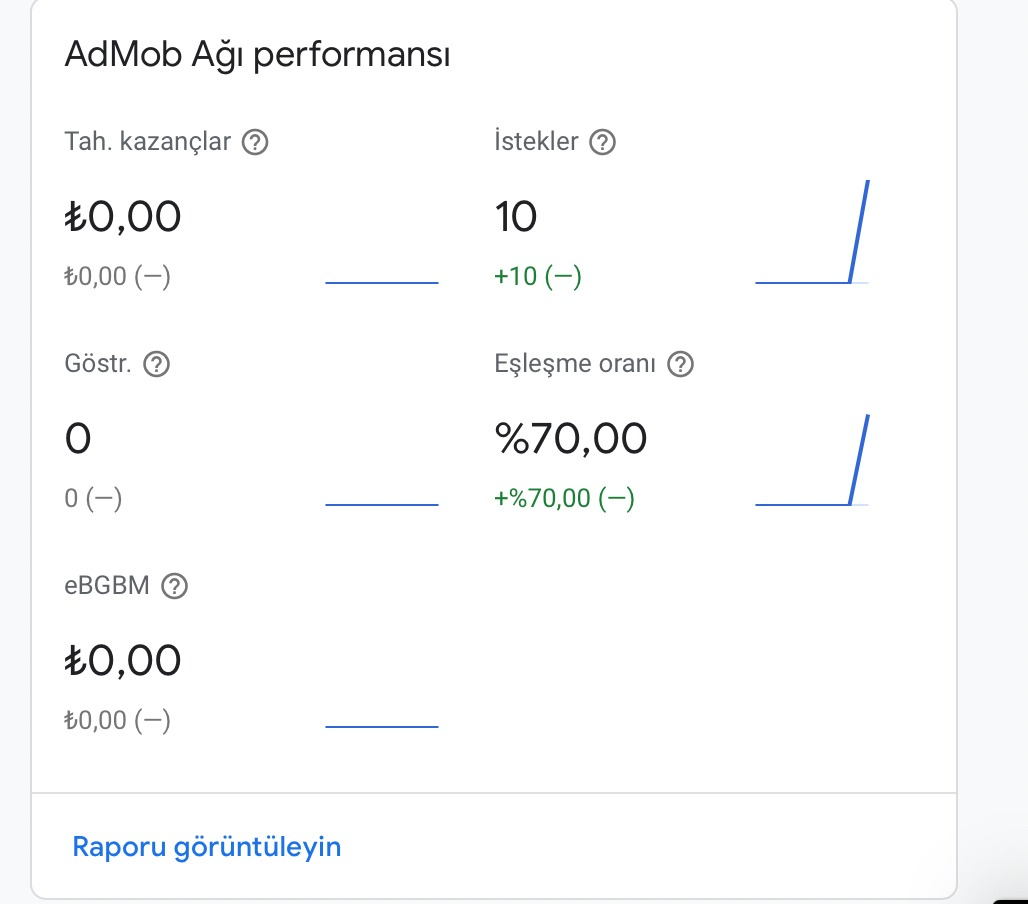The image size is (1028, 904).
Task: Open the İstekler help tooltip icon
Action: 602,142
